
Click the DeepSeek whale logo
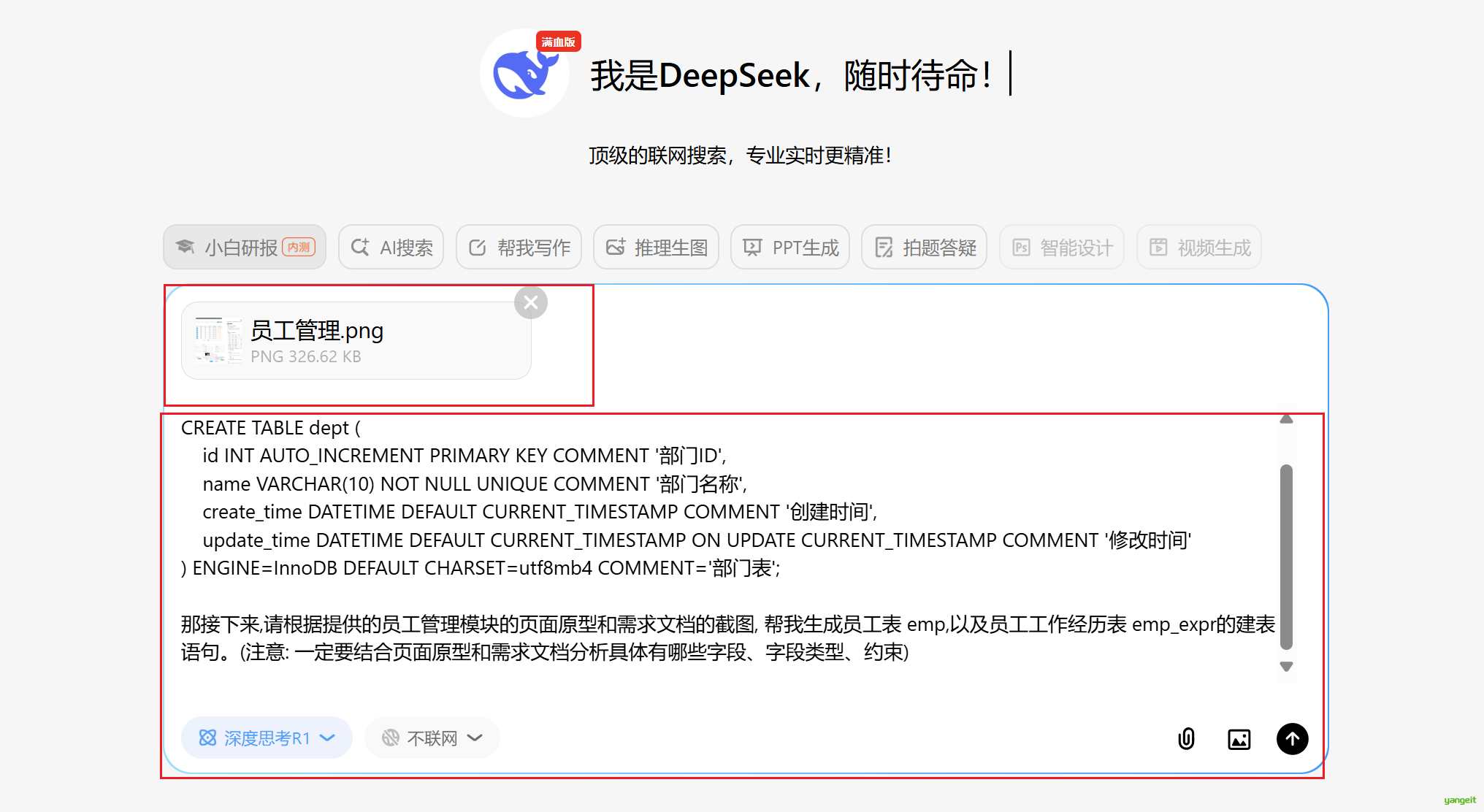[x=524, y=73]
